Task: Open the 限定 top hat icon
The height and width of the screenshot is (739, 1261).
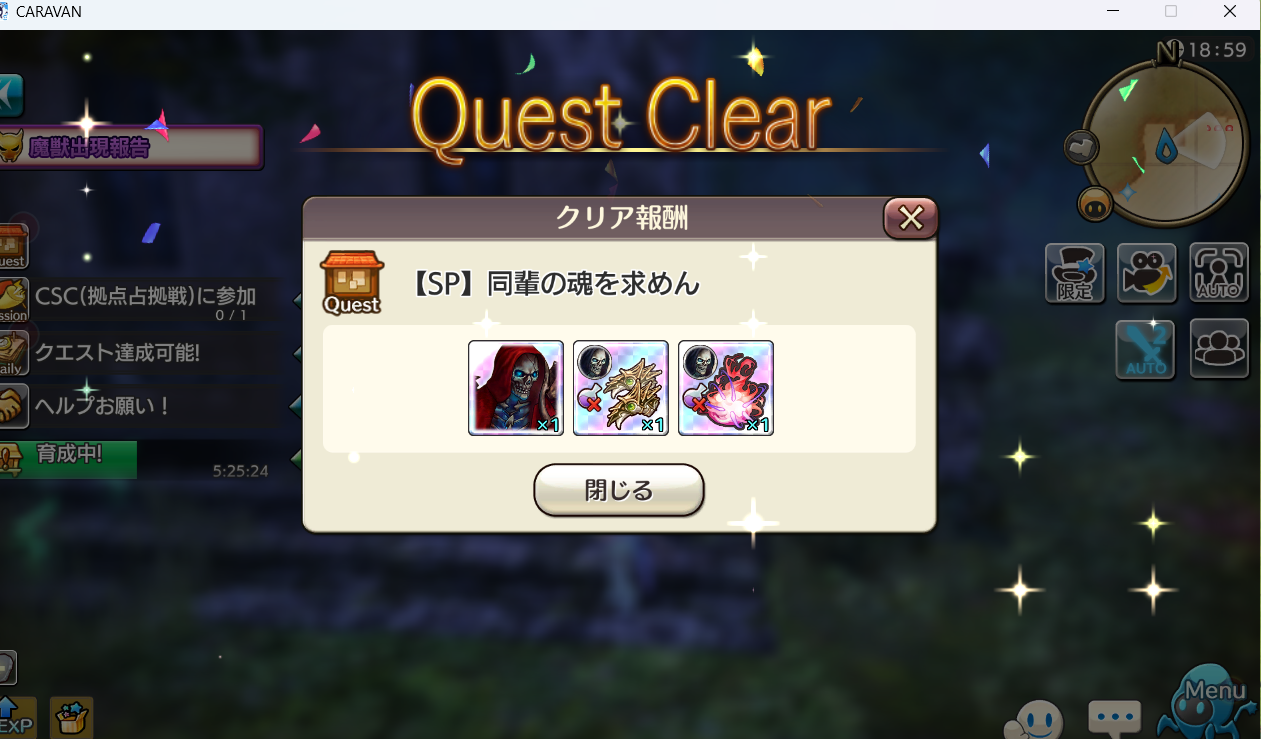Action: pyautogui.click(x=1075, y=273)
